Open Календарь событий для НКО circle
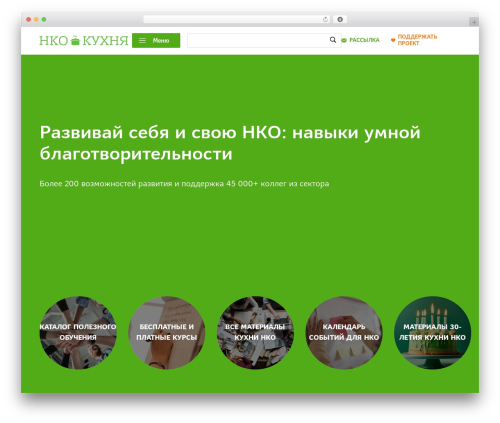 coord(344,332)
